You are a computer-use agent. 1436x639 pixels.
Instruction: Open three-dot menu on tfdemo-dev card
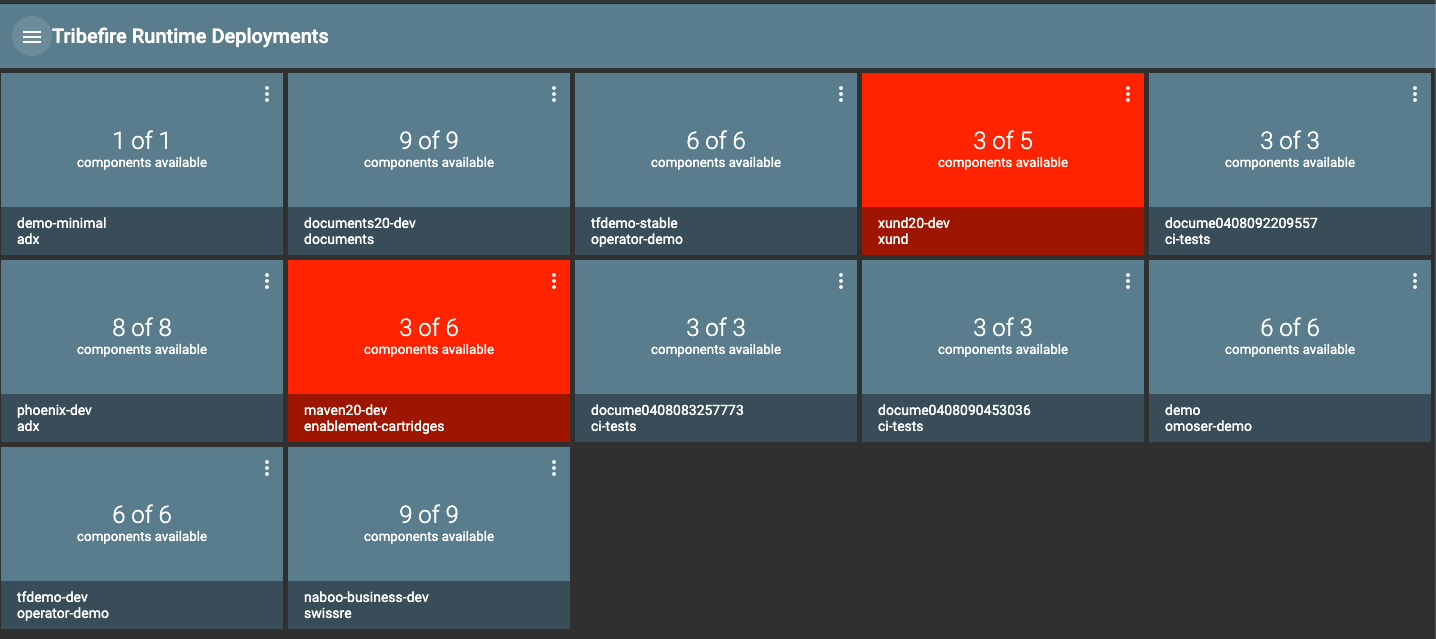(267, 468)
